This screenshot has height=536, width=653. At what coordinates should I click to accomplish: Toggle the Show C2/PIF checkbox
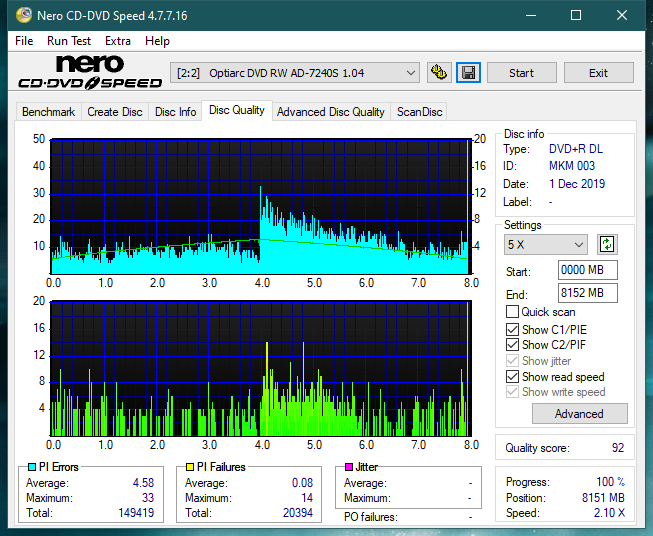point(512,345)
